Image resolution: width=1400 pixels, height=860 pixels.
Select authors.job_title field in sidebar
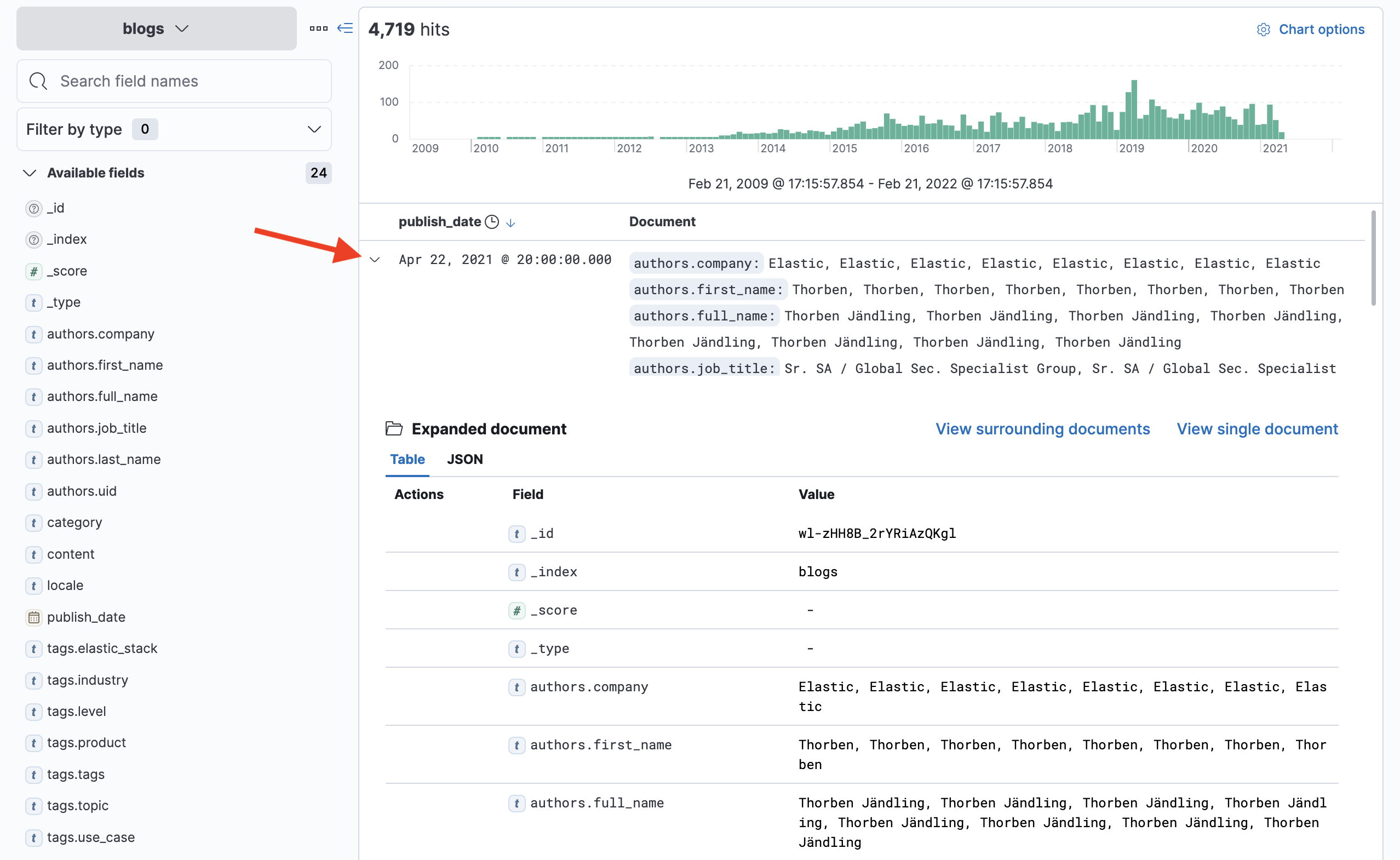point(96,428)
